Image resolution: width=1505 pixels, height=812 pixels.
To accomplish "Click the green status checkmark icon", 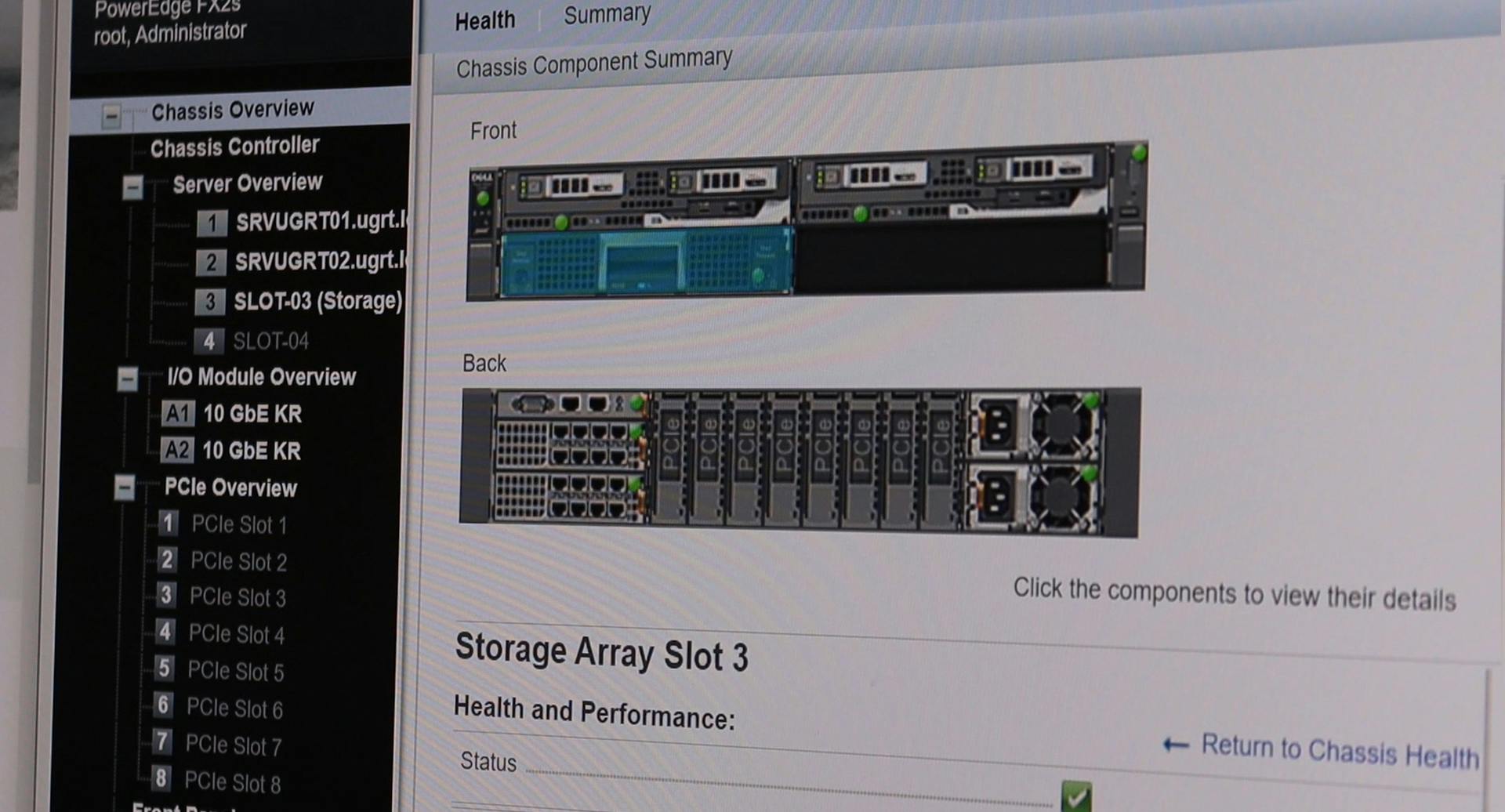I will point(1076,797).
